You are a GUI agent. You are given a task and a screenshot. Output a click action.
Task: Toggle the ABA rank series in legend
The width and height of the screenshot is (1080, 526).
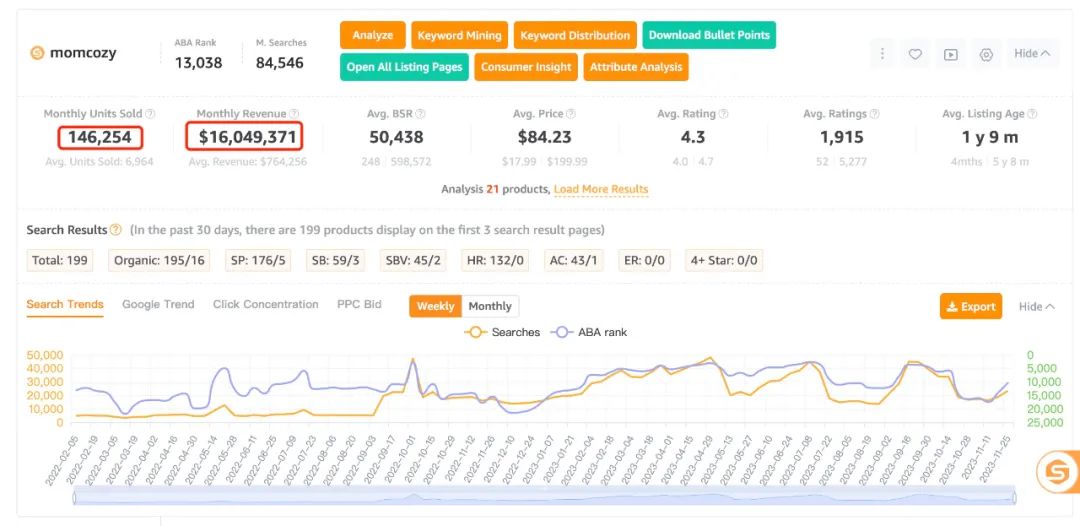(589, 332)
